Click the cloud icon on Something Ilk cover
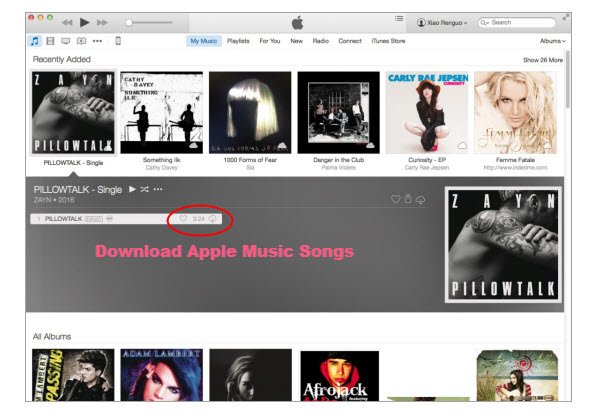 coord(194,146)
